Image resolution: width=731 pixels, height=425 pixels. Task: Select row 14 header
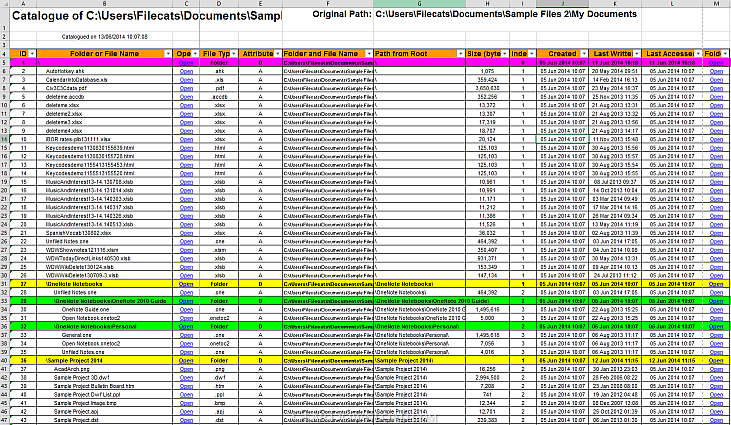click(x=6, y=137)
